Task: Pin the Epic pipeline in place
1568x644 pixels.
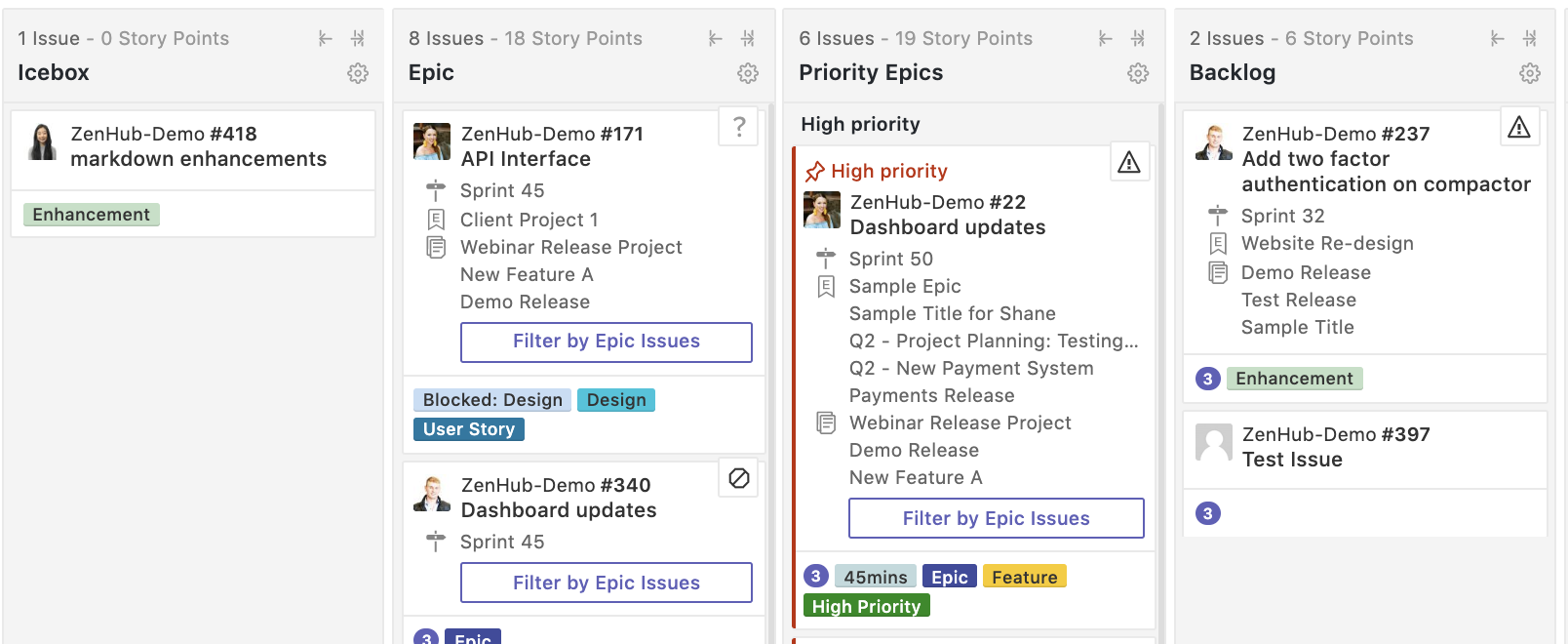Action: pos(750,38)
